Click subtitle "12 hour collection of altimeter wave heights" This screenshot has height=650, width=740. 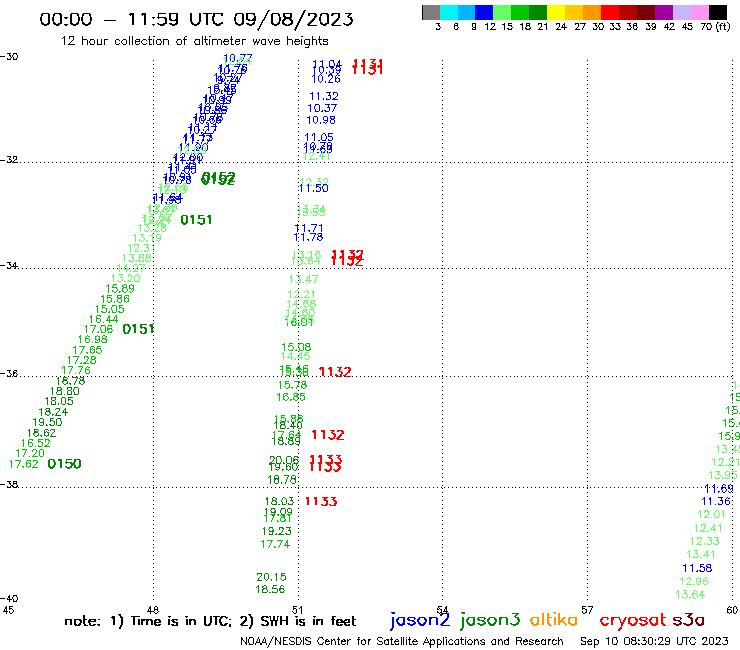click(x=194, y=41)
